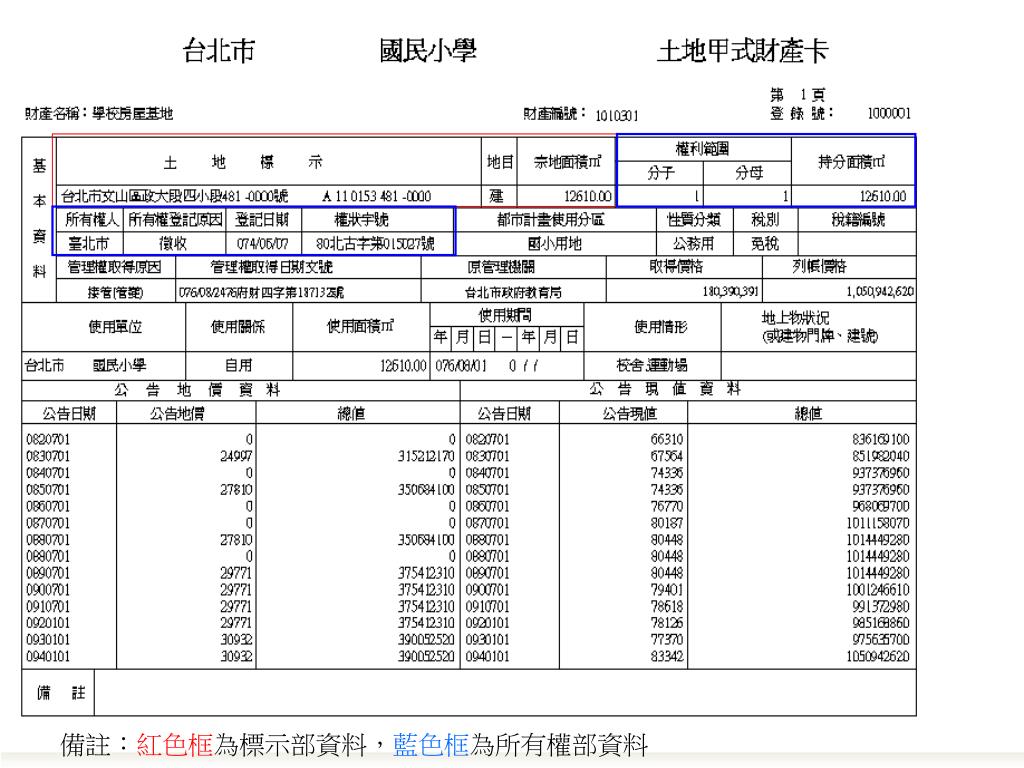Click the title 土地甲式財產卡

pos(743,51)
